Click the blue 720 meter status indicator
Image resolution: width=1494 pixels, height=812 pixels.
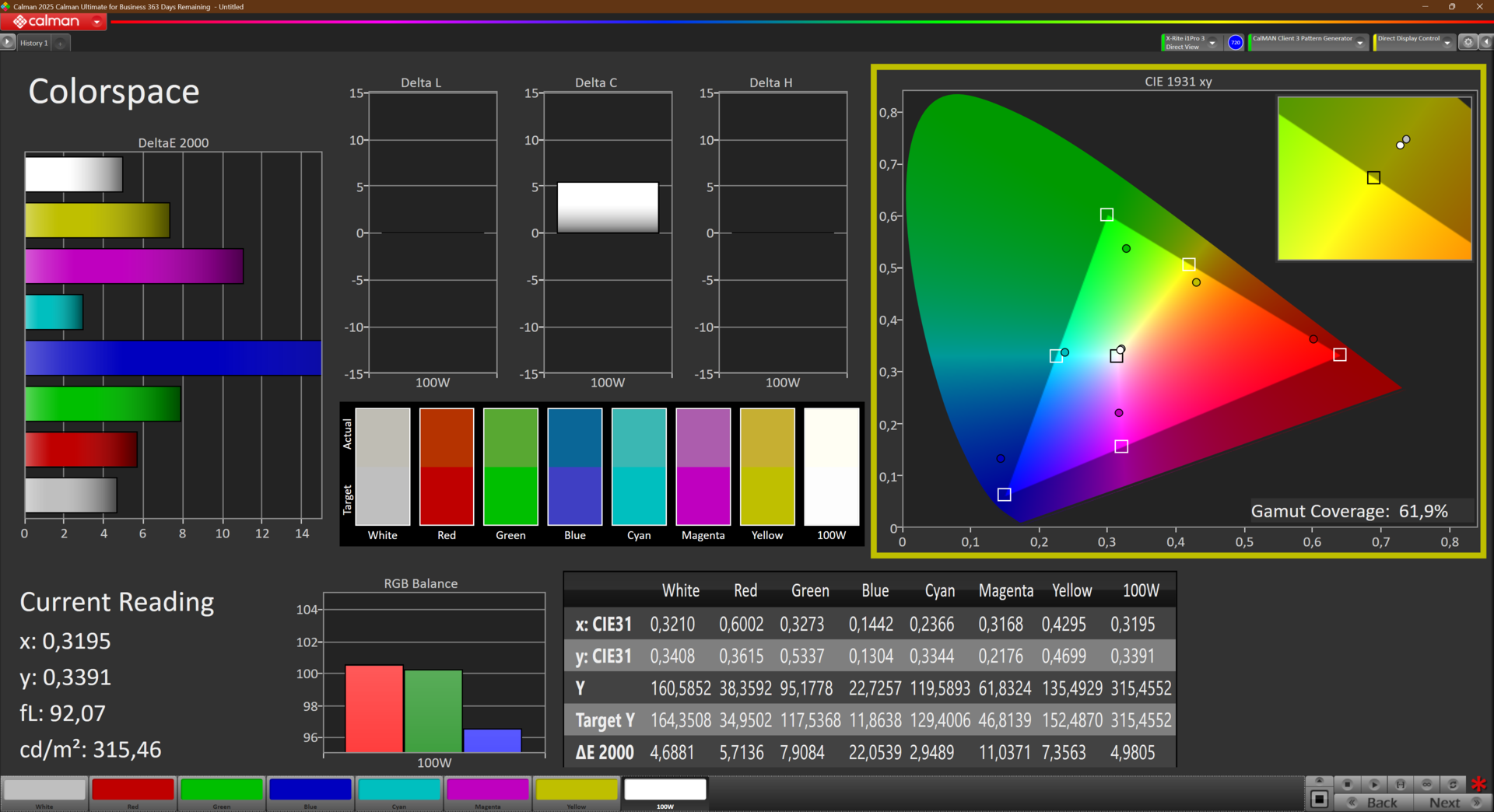pyautogui.click(x=1235, y=43)
